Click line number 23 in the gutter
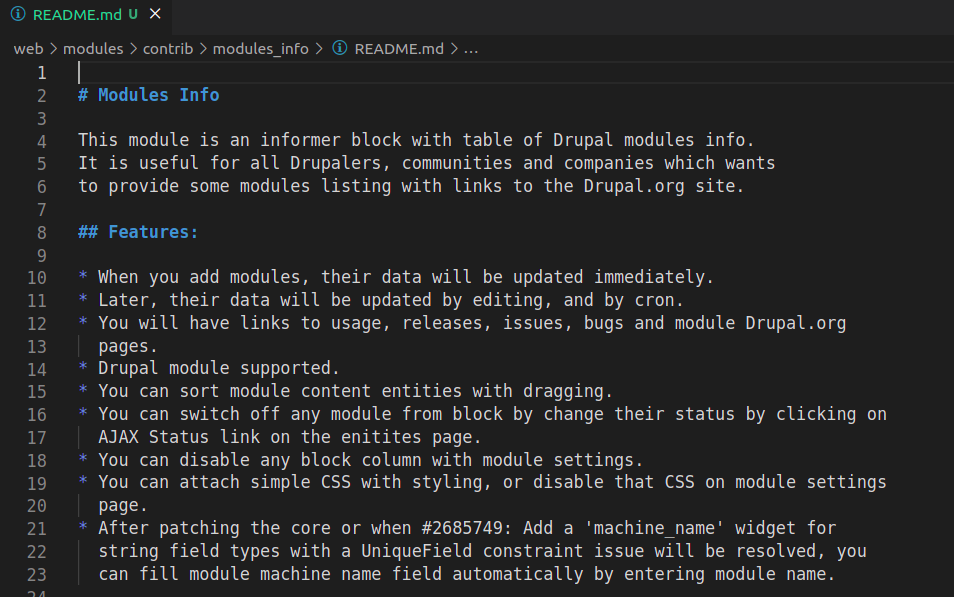Screen dimensions: 954x597 [x=36, y=573]
